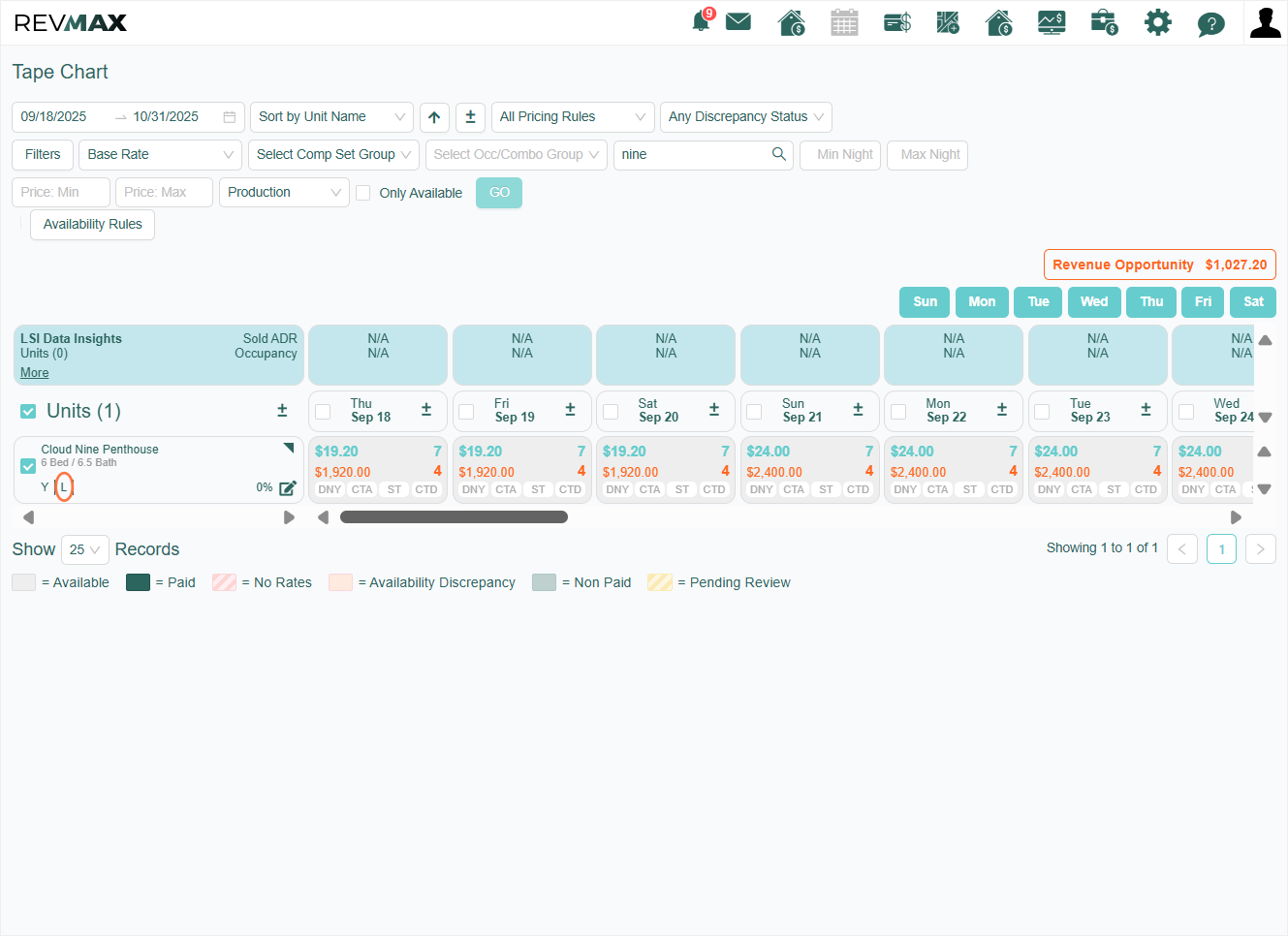The height and width of the screenshot is (936, 1288).
Task: Open the date range calendar icon
Action: 230,117
